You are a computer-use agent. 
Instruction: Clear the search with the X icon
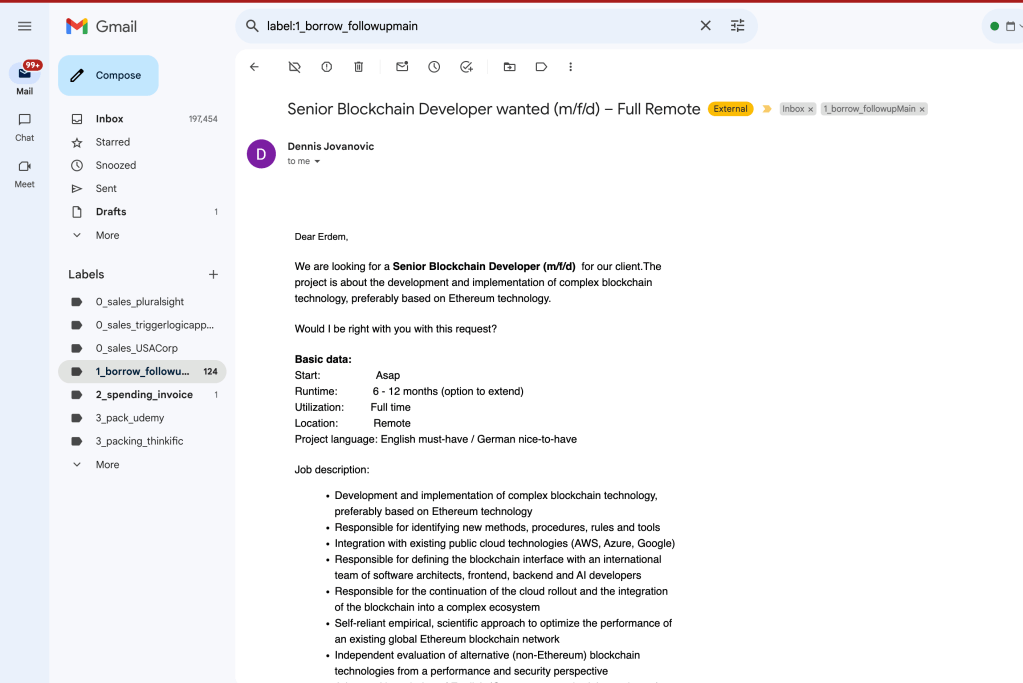[705, 26]
